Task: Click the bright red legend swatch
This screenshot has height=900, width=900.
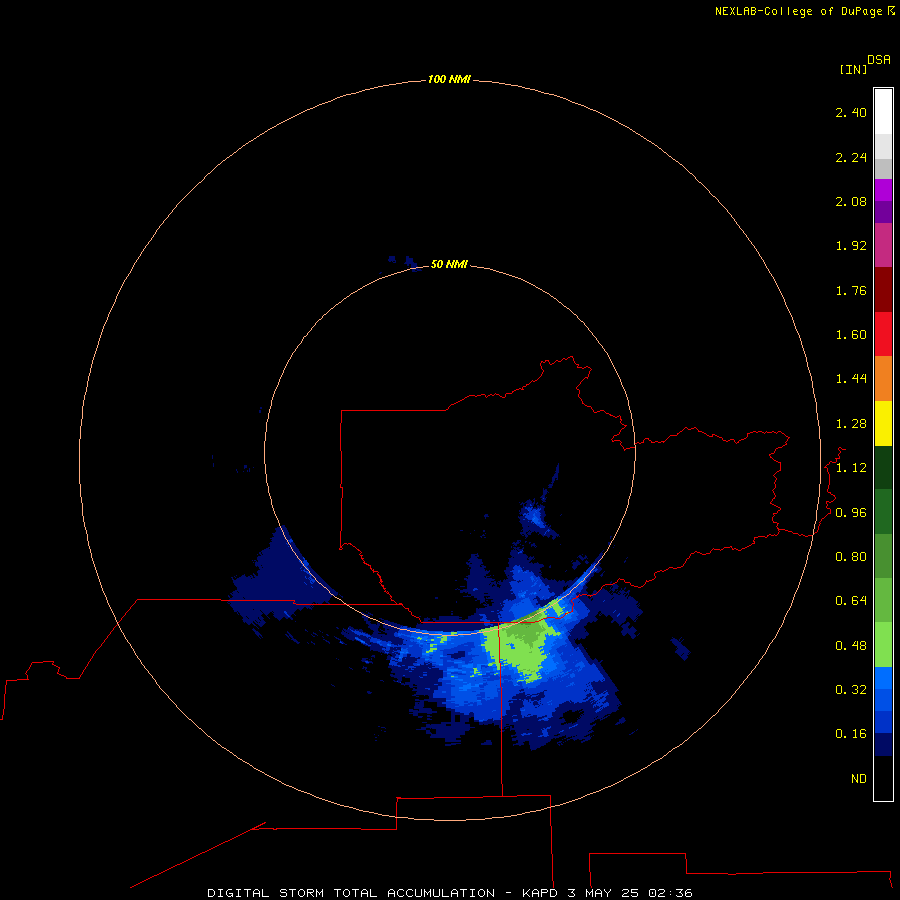Action: tap(883, 334)
